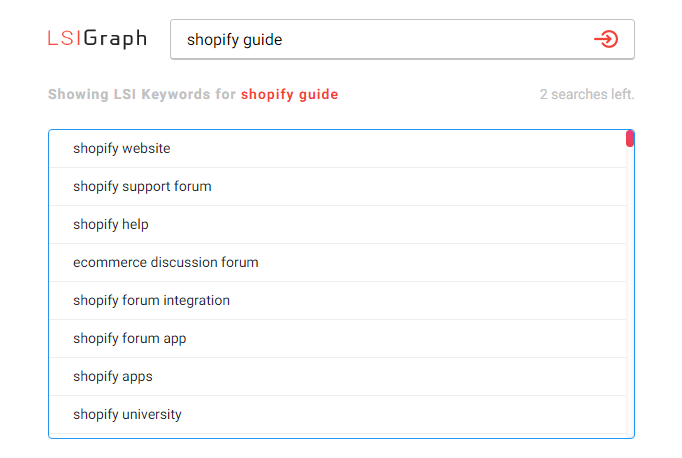
Task: Click the word guide in search box
Action: (x=263, y=40)
